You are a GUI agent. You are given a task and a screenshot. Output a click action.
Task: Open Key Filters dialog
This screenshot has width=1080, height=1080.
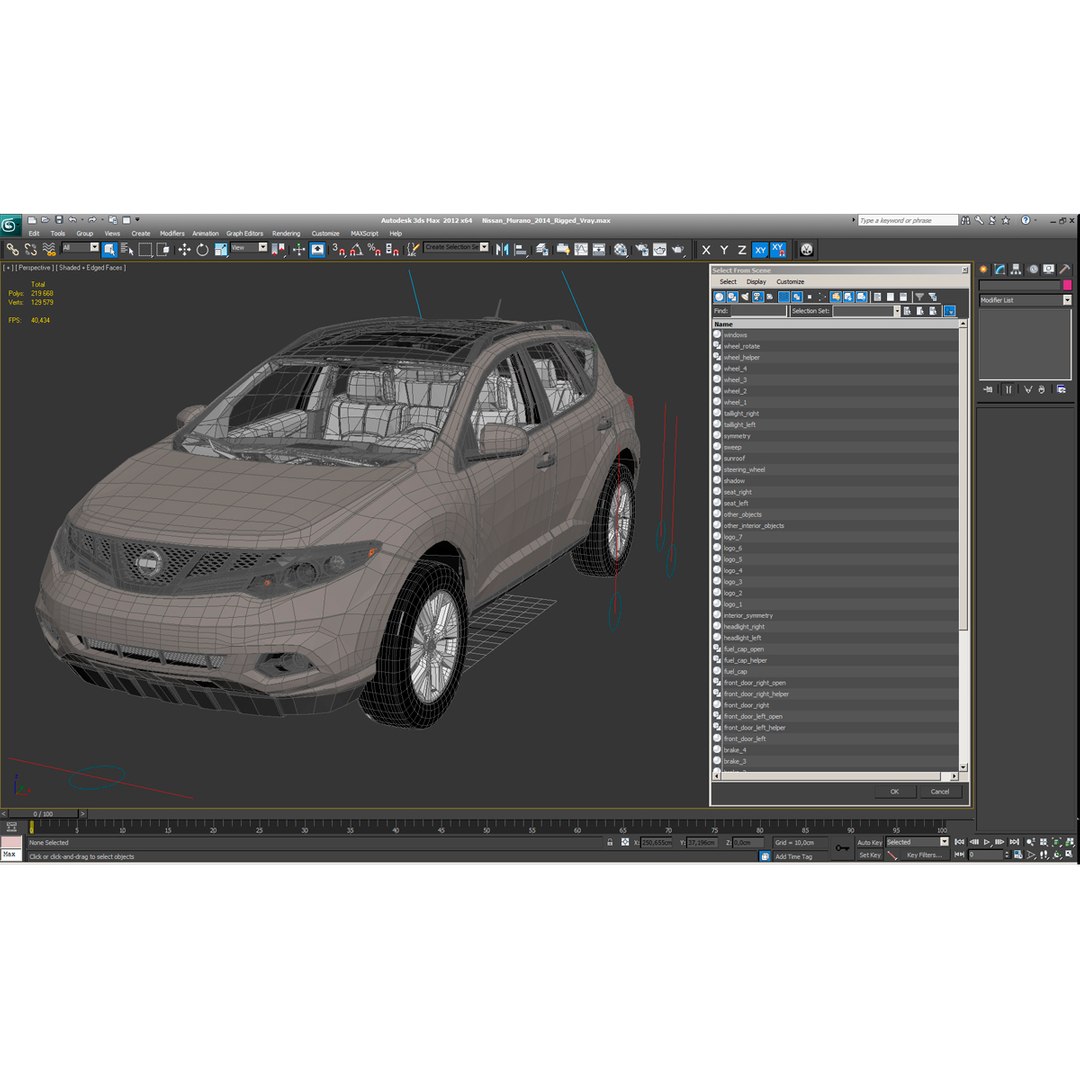pyautogui.click(x=923, y=855)
